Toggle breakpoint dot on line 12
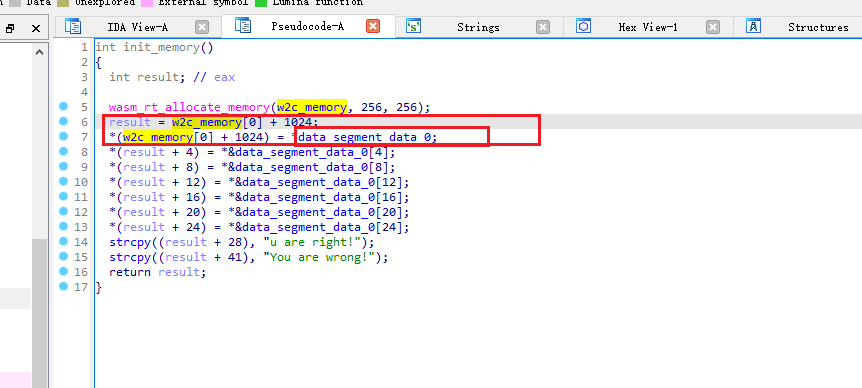 point(64,211)
